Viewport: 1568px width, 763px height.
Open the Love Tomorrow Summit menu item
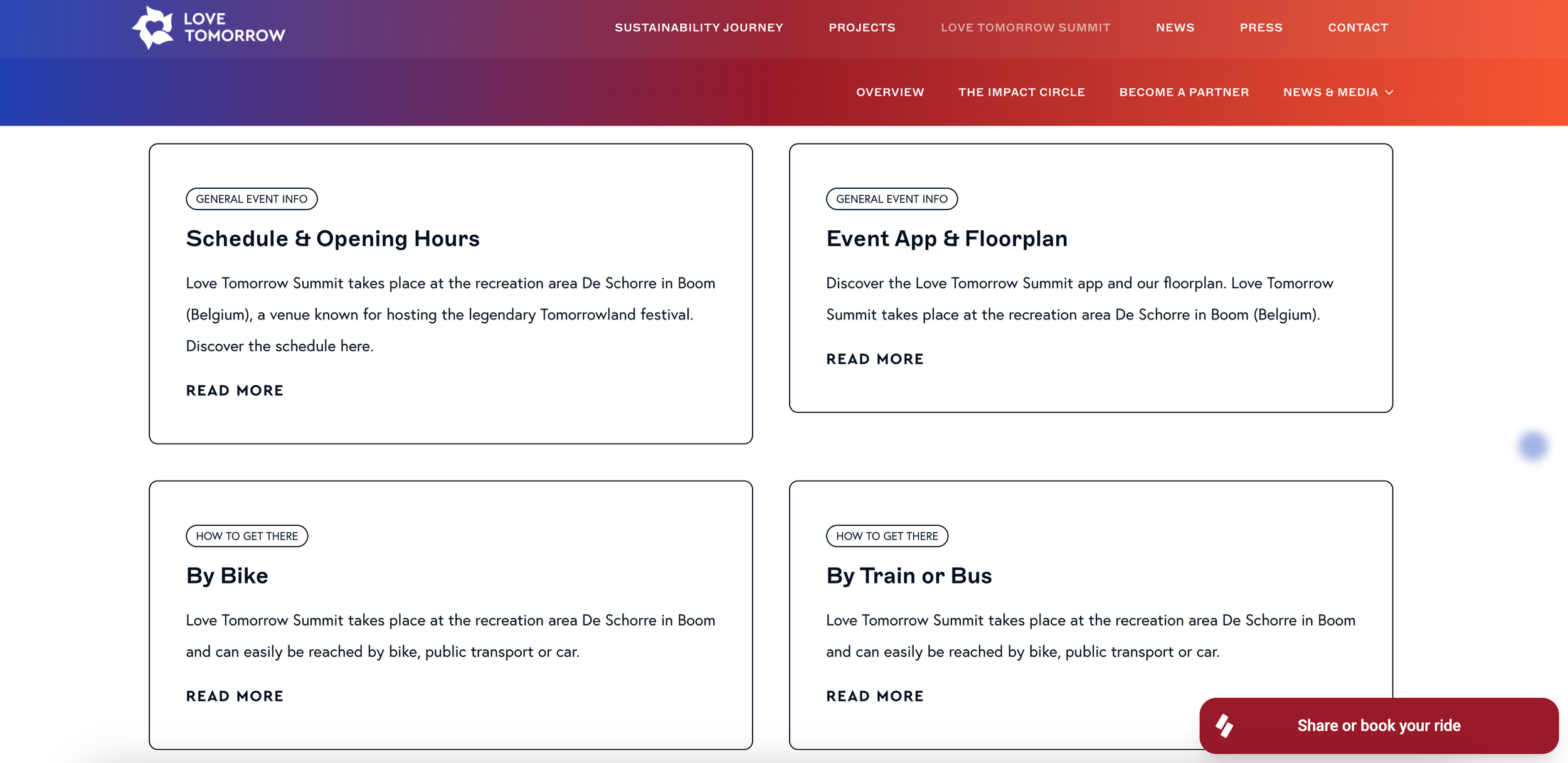tap(1025, 28)
